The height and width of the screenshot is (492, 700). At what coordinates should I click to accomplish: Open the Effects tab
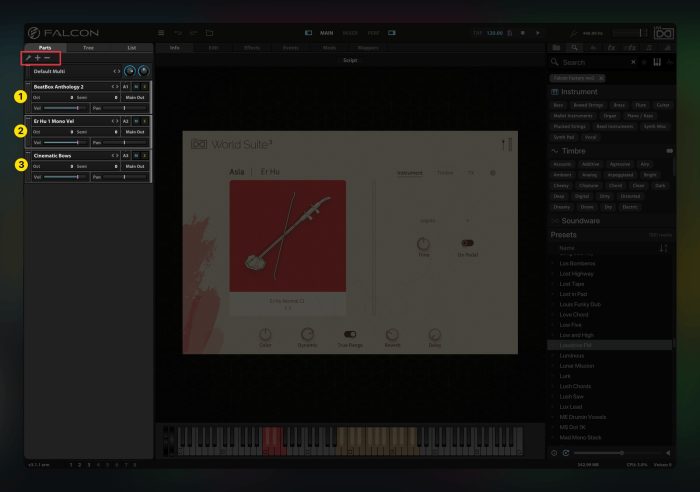click(x=252, y=48)
